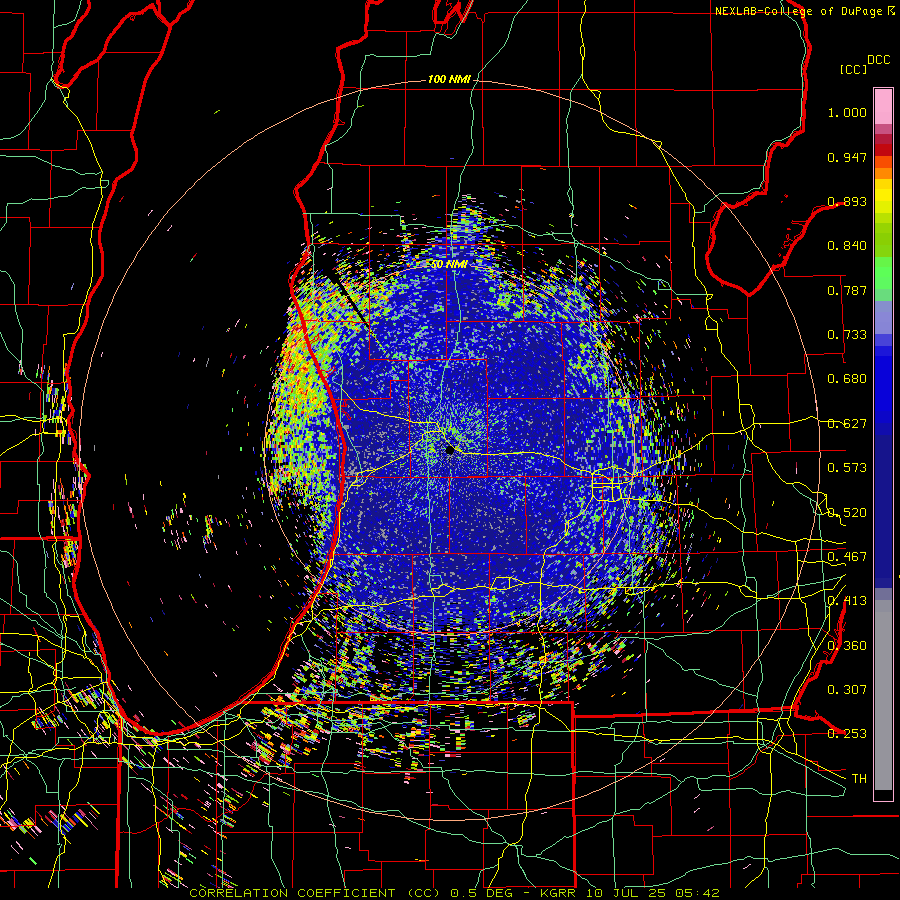Click the TH threshold label
900x900 pixels.
click(x=859, y=779)
